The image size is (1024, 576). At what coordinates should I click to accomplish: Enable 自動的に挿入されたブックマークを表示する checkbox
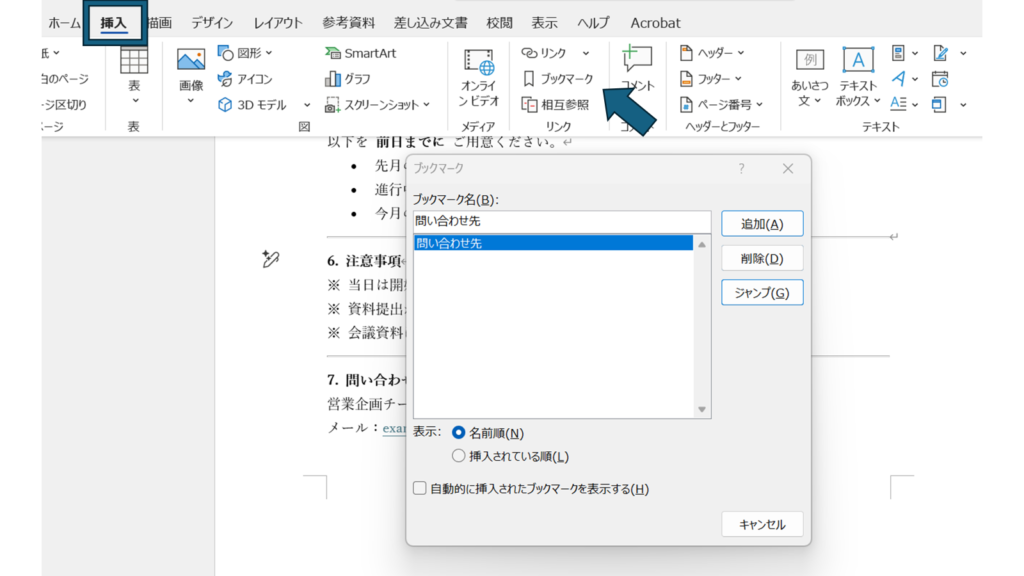click(420, 489)
